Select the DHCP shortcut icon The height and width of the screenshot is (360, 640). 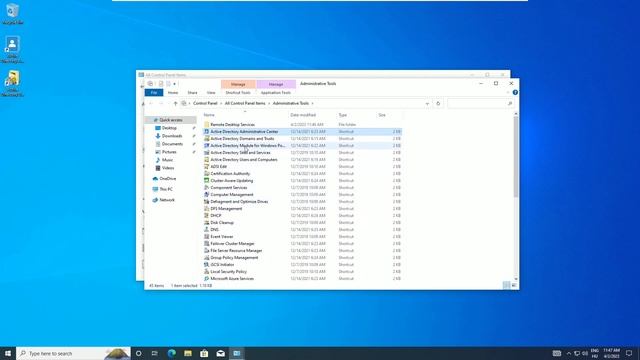207,216
